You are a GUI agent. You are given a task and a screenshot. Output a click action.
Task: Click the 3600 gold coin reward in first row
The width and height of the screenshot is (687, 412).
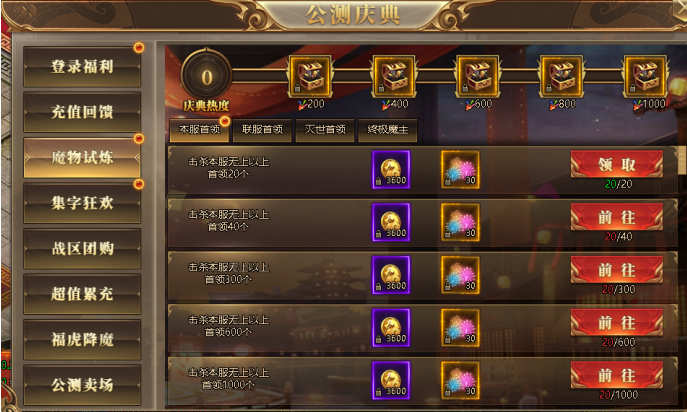tap(391, 170)
